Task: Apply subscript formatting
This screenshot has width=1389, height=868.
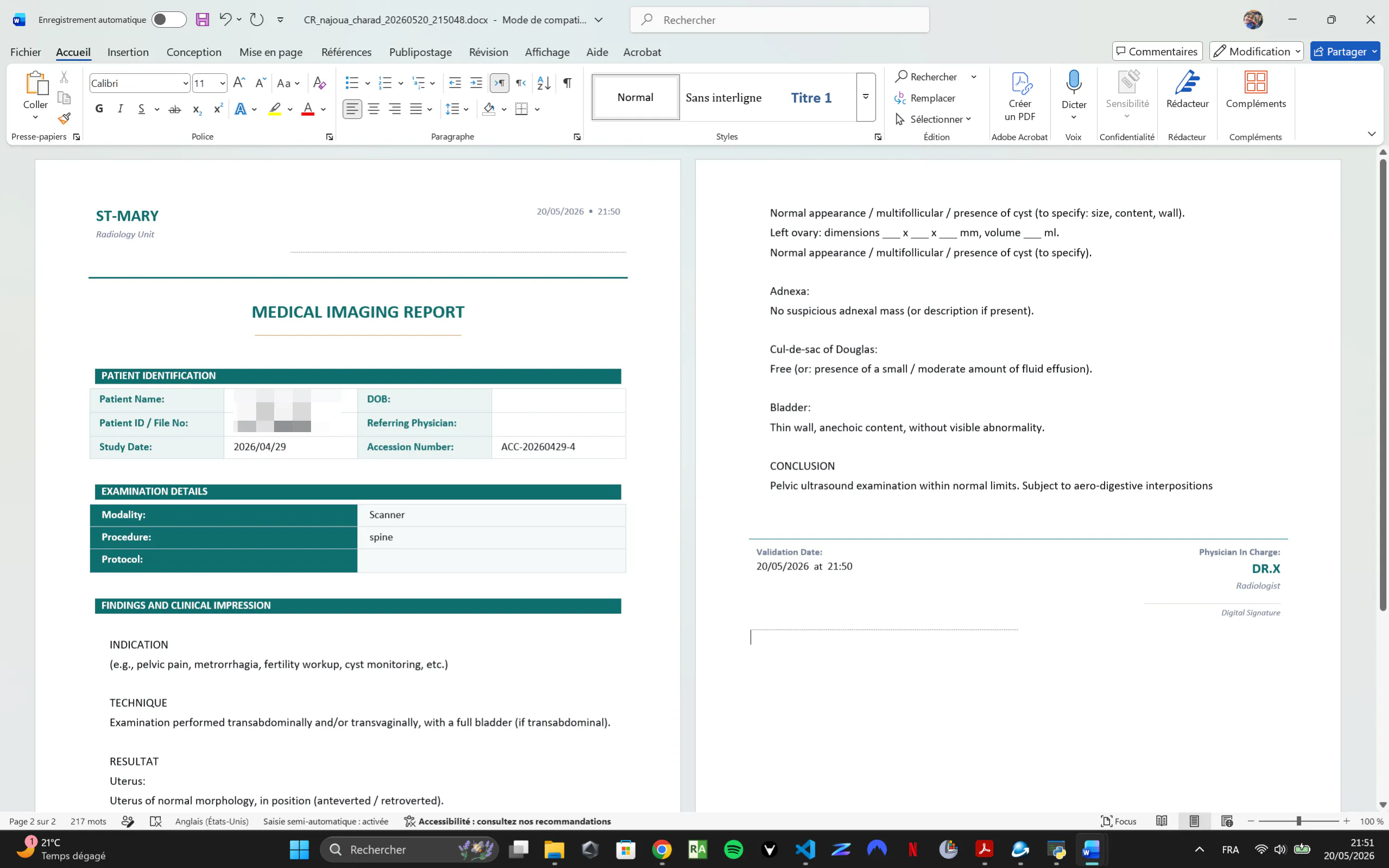Action: pos(197,109)
